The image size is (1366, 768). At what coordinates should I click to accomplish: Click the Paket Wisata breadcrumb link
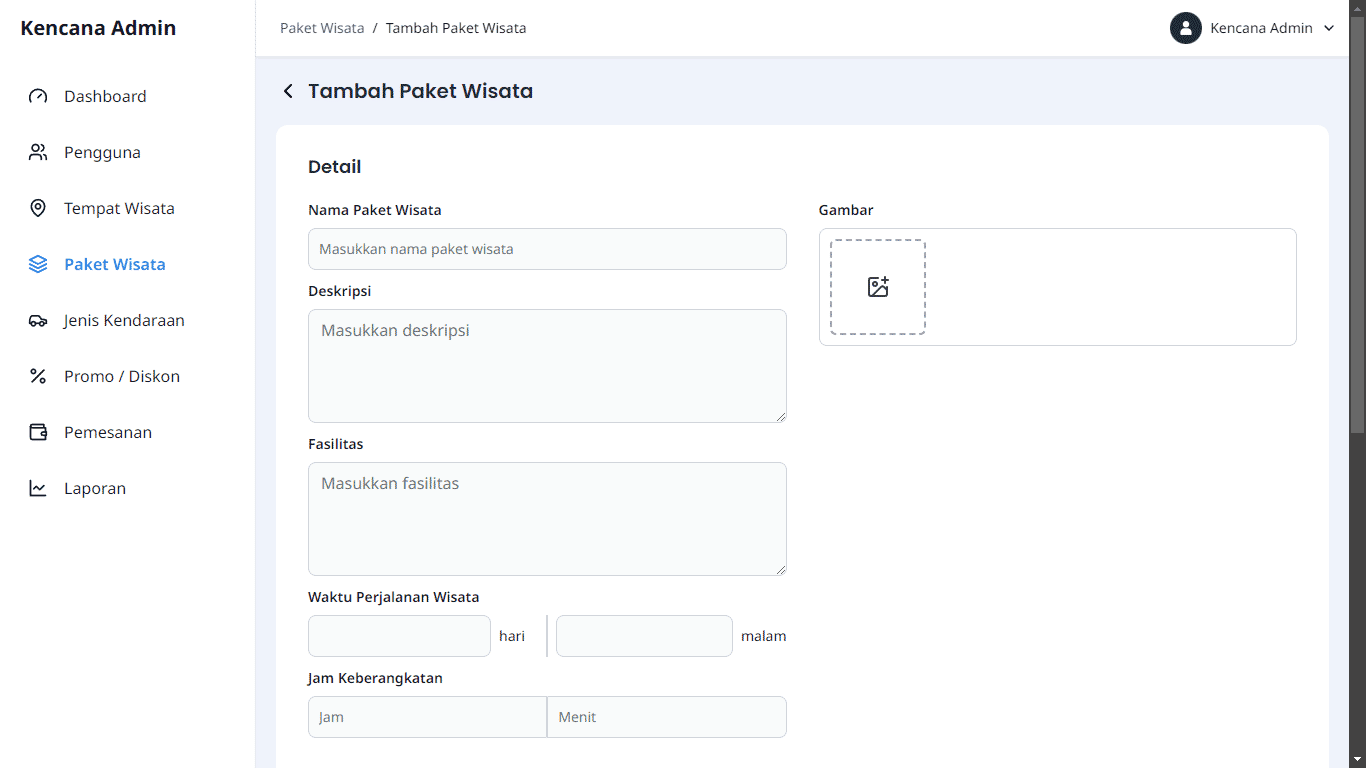point(322,28)
